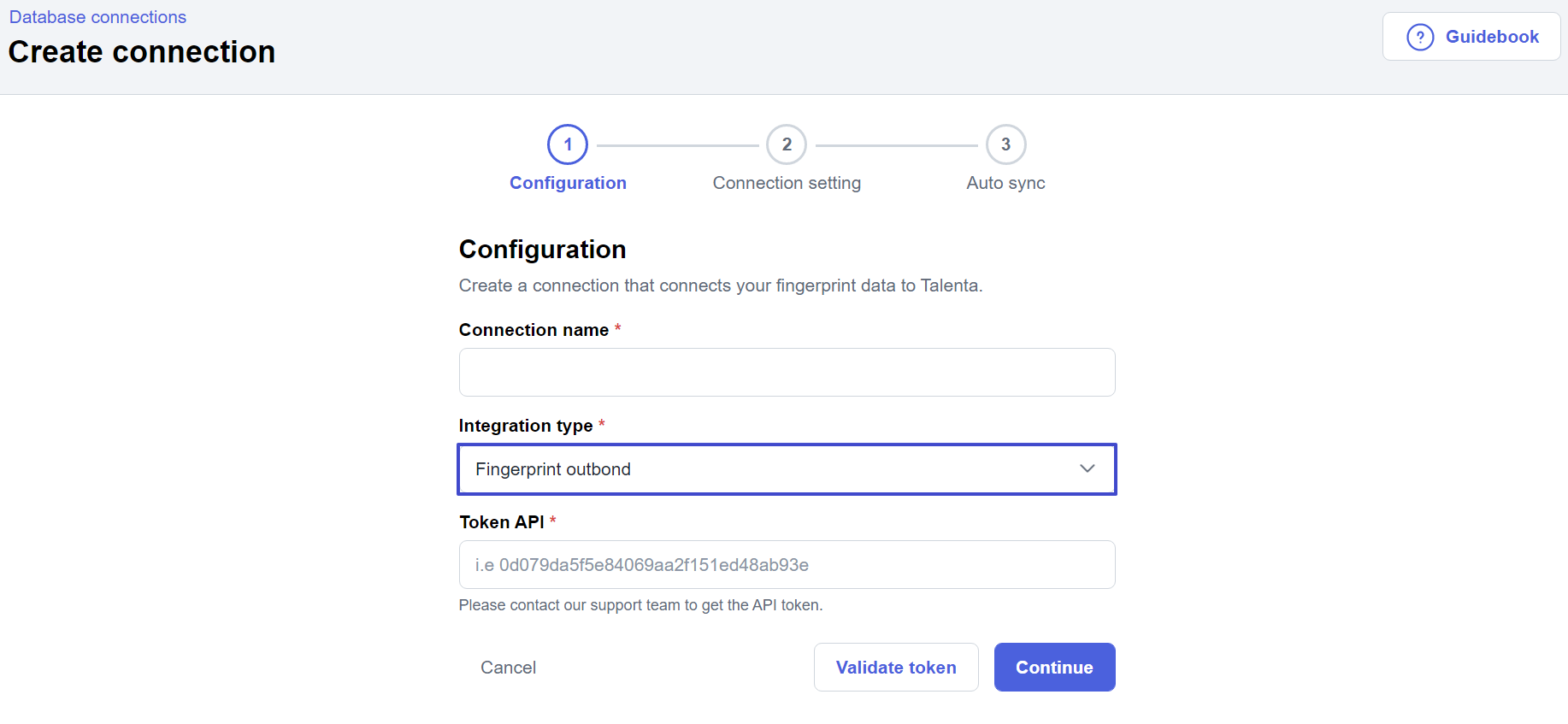Click the Connection name field label

click(x=533, y=330)
